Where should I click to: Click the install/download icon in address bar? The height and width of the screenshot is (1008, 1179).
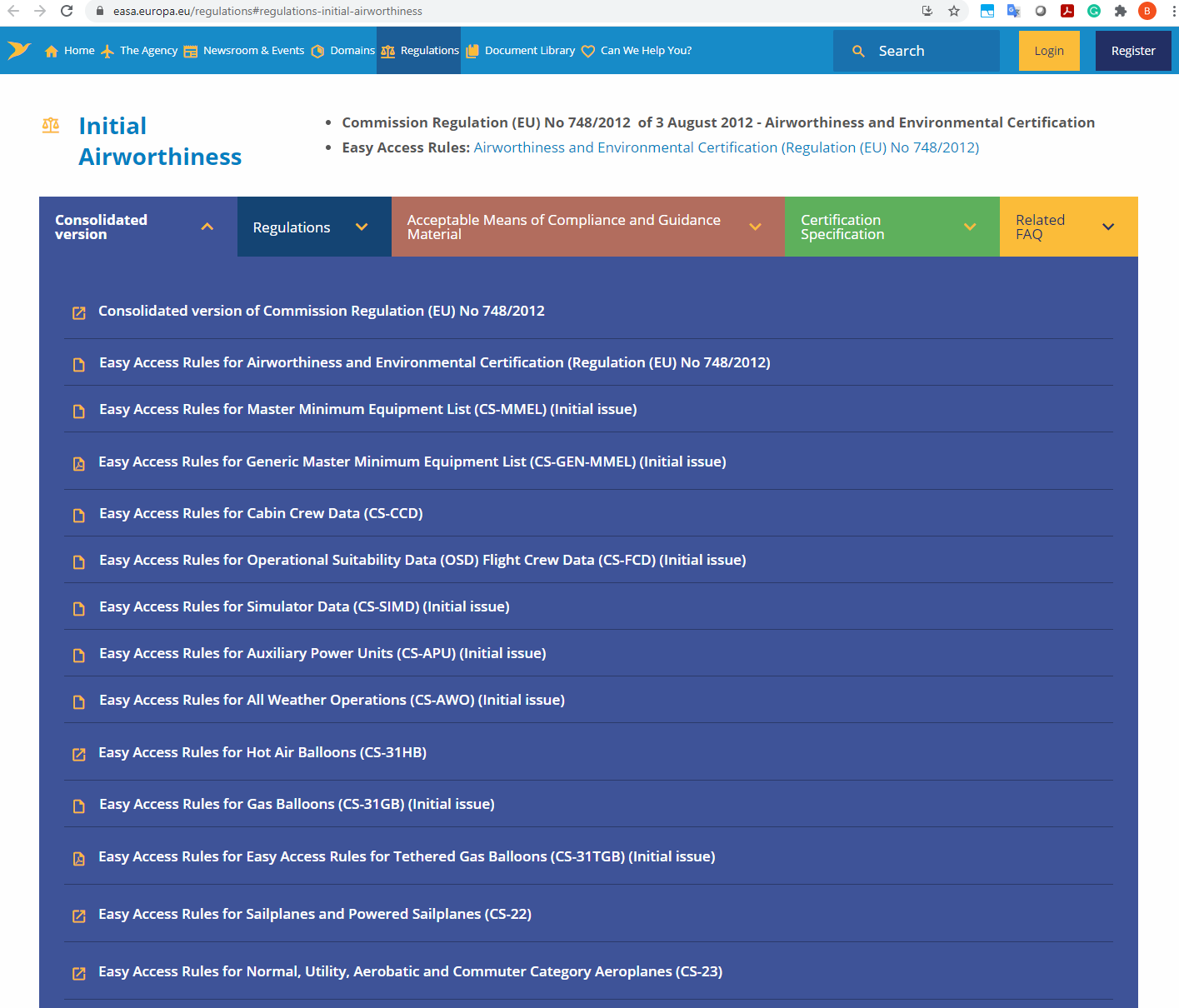point(927,11)
